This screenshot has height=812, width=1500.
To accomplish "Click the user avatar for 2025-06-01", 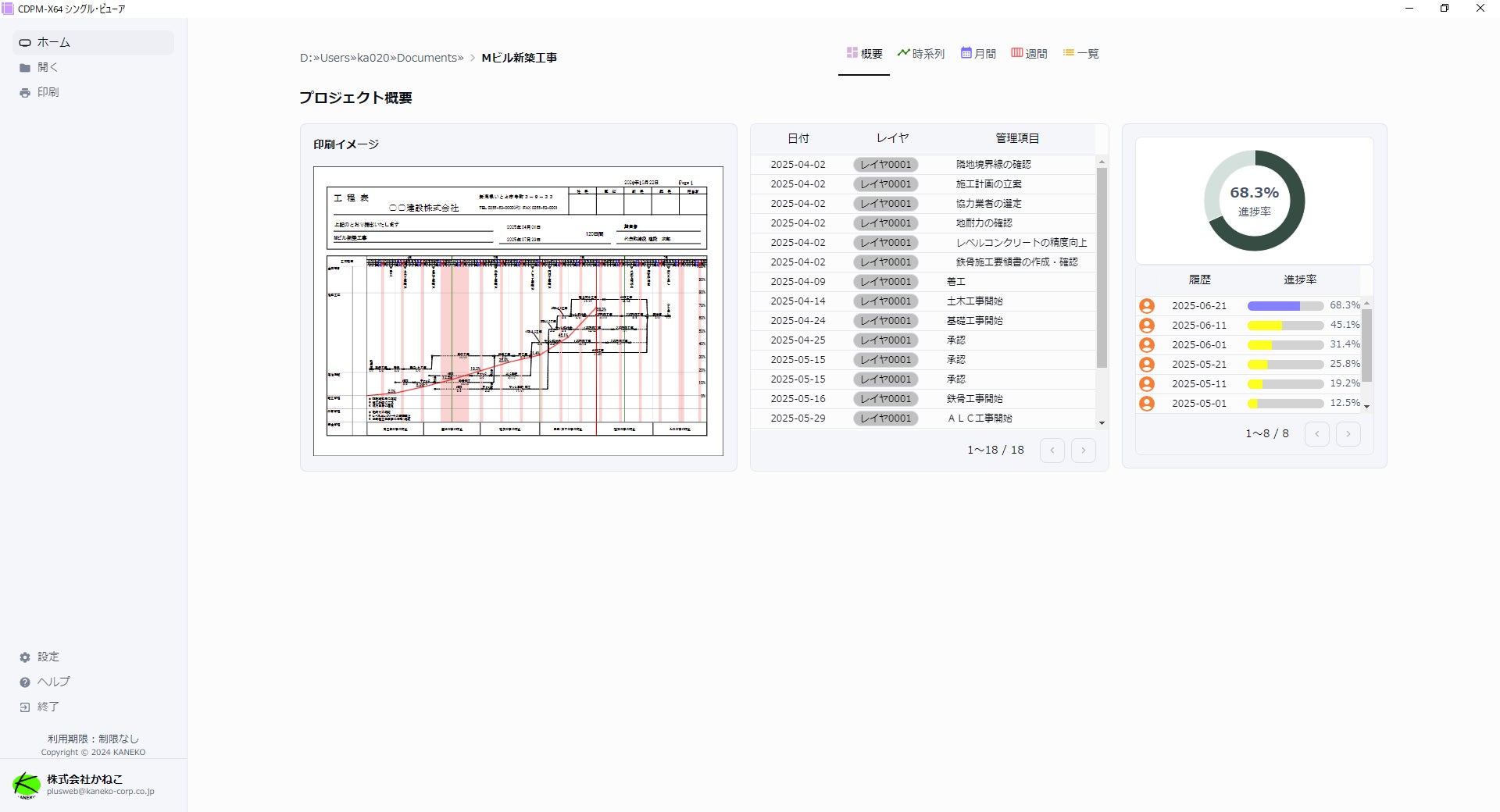I will click(1147, 345).
